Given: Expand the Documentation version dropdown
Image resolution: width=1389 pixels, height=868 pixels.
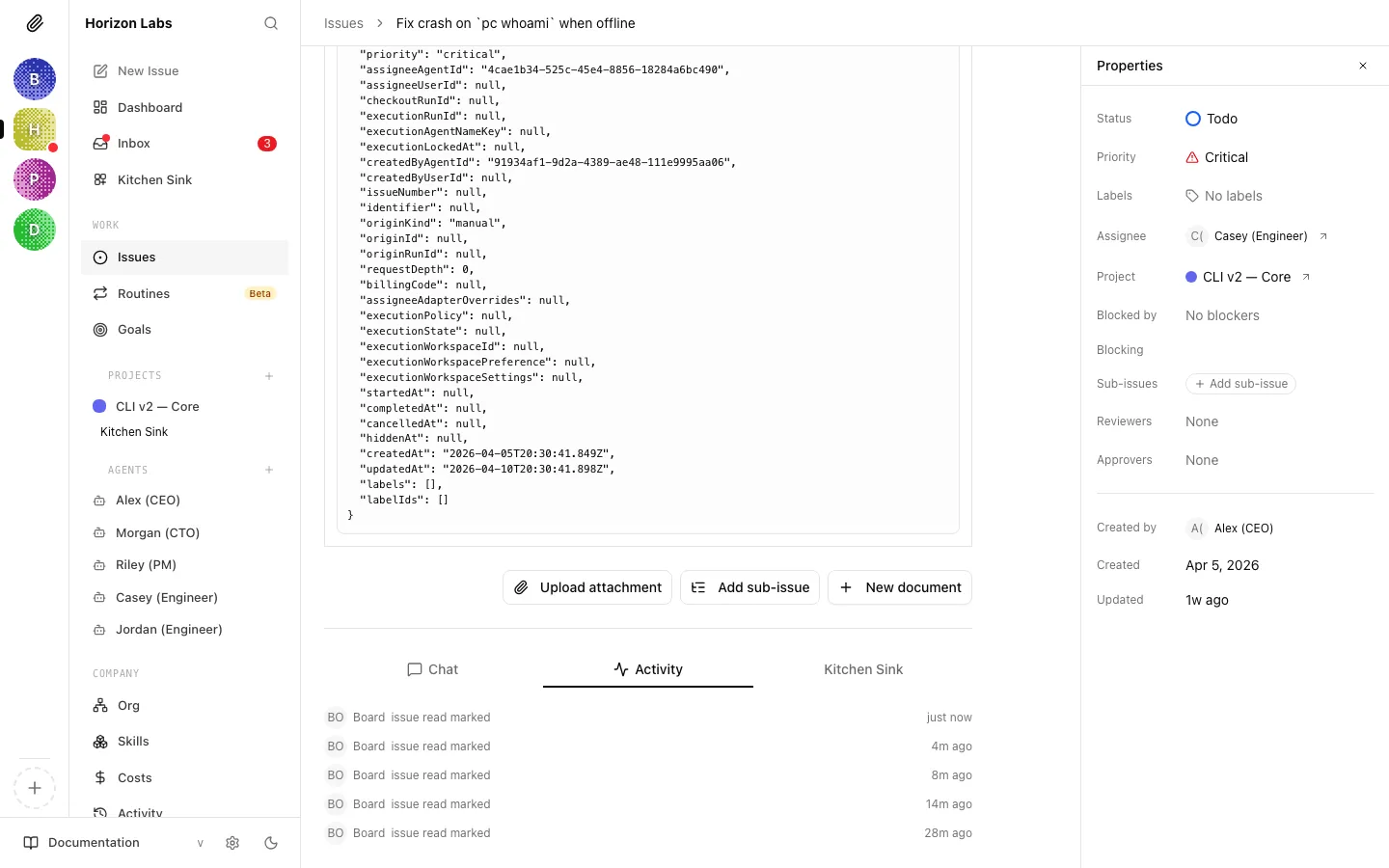Looking at the screenshot, I should point(201,843).
